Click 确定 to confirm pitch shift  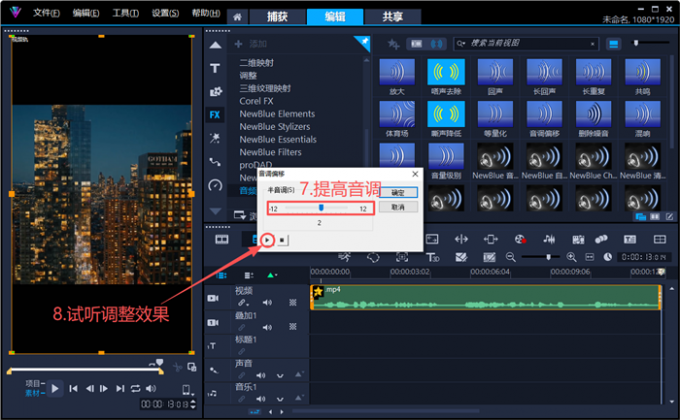[398, 193]
